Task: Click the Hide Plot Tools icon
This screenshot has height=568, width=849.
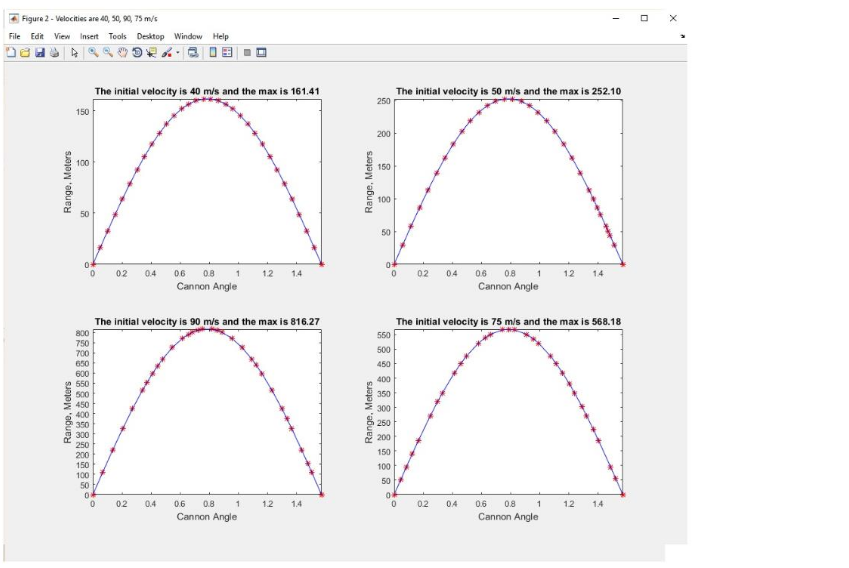Action: tap(247, 53)
